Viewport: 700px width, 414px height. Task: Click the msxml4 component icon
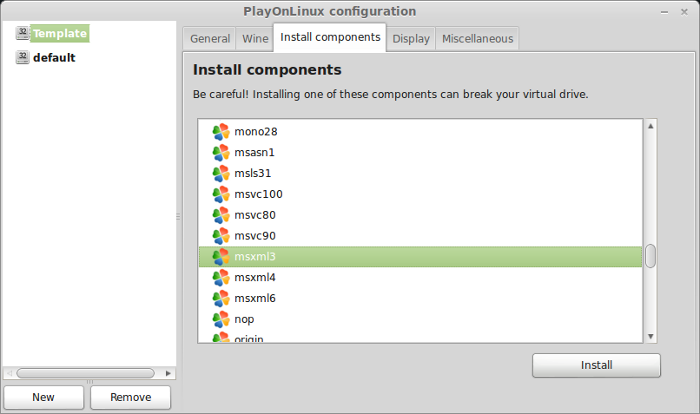(x=221, y=278)
